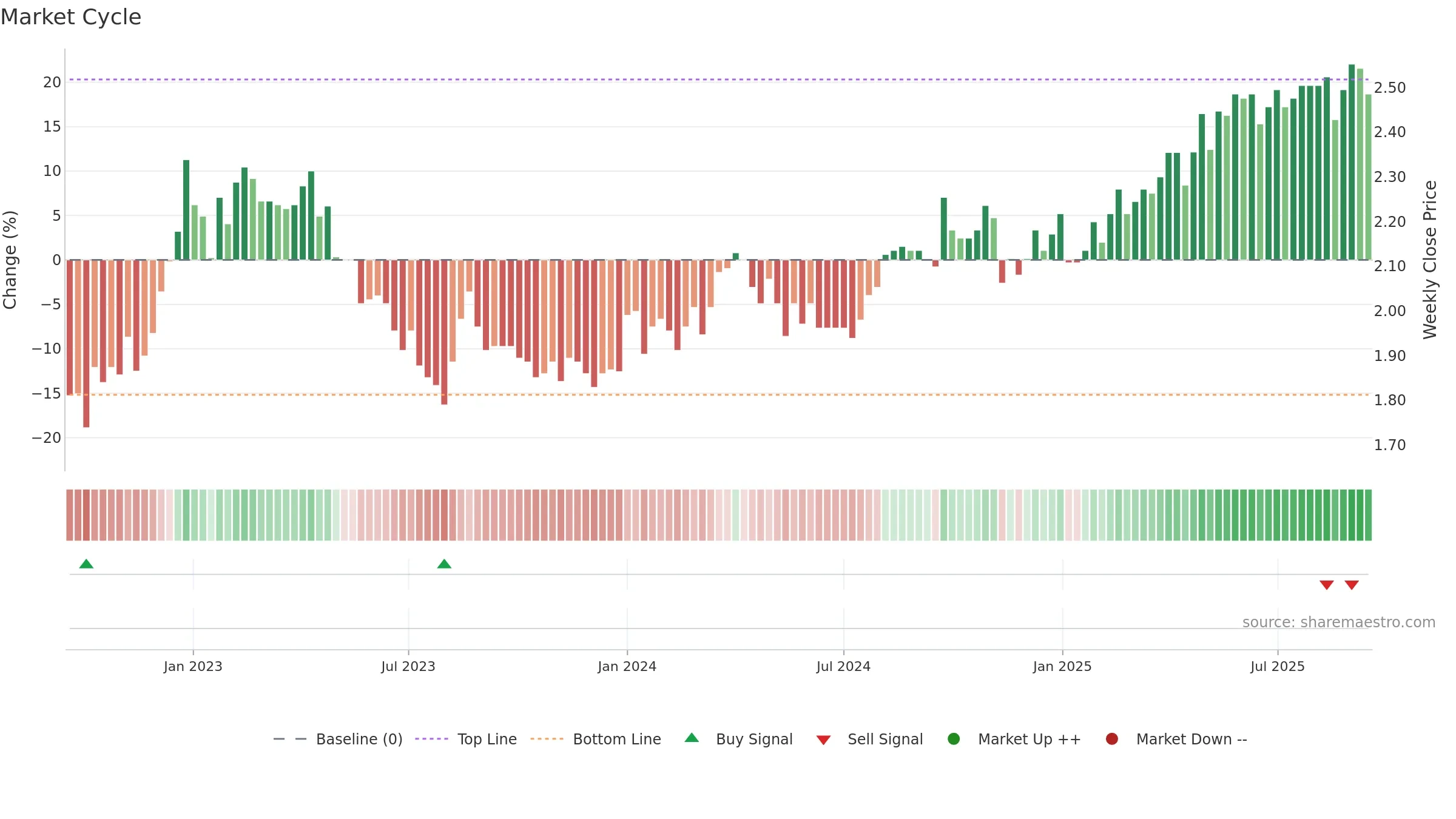
Task: Click the Jan 2023 axis label
Action: (193, 666)
